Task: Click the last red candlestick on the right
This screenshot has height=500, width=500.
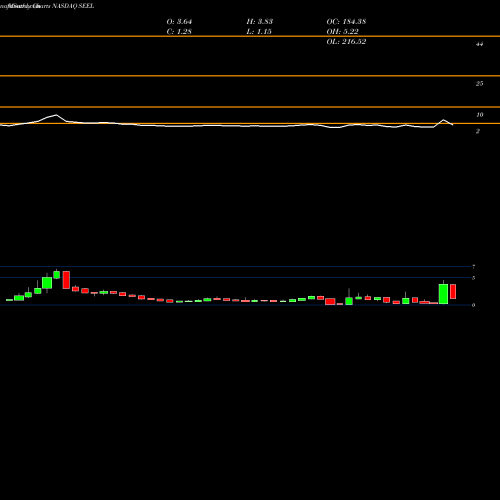Action: pyautogui.click(x=453, y=292)
